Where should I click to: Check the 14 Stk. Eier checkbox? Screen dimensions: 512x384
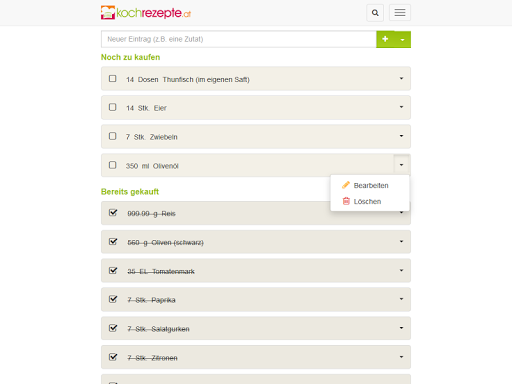coord(113,107)
